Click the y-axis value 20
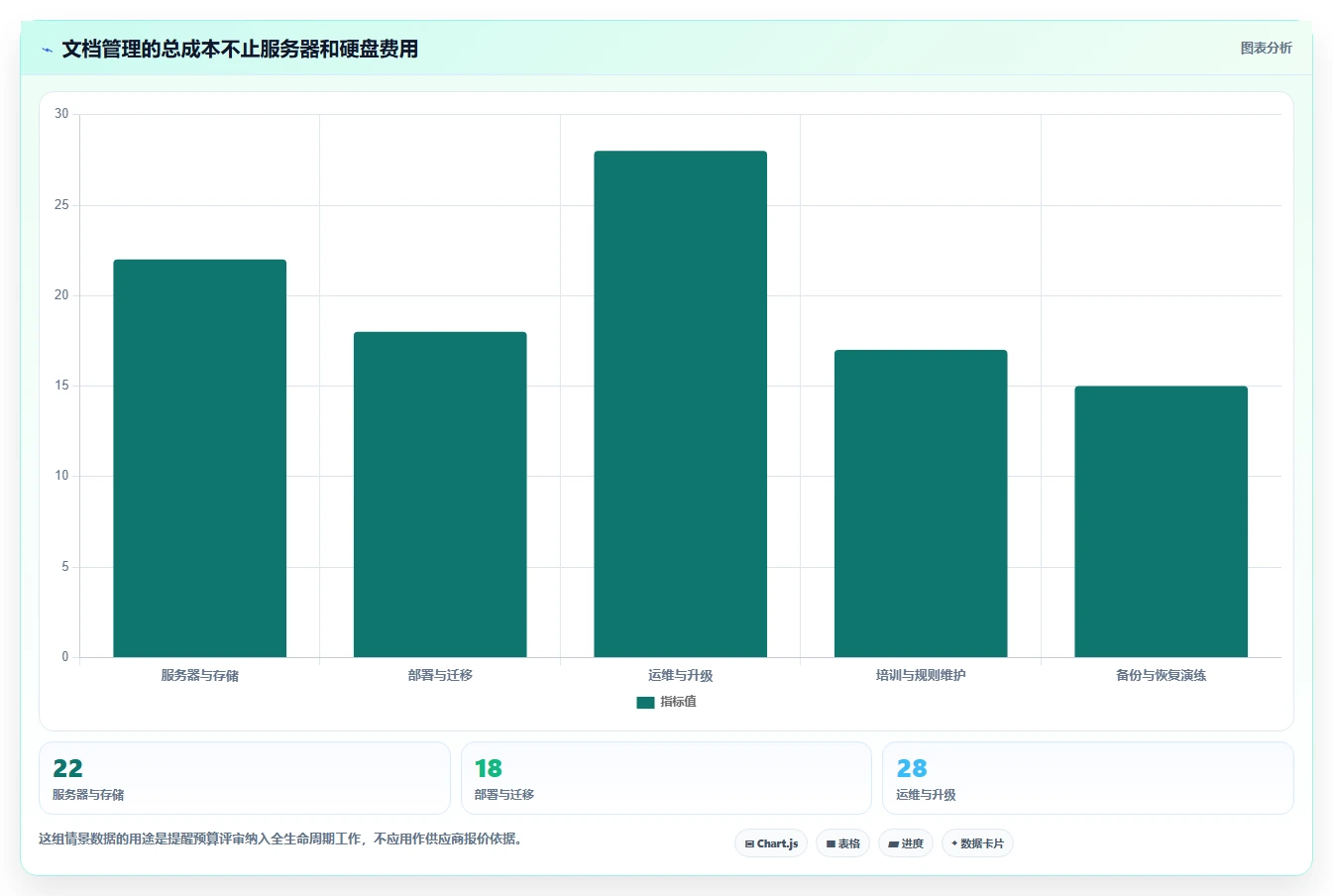 click(x=61, y=295)
